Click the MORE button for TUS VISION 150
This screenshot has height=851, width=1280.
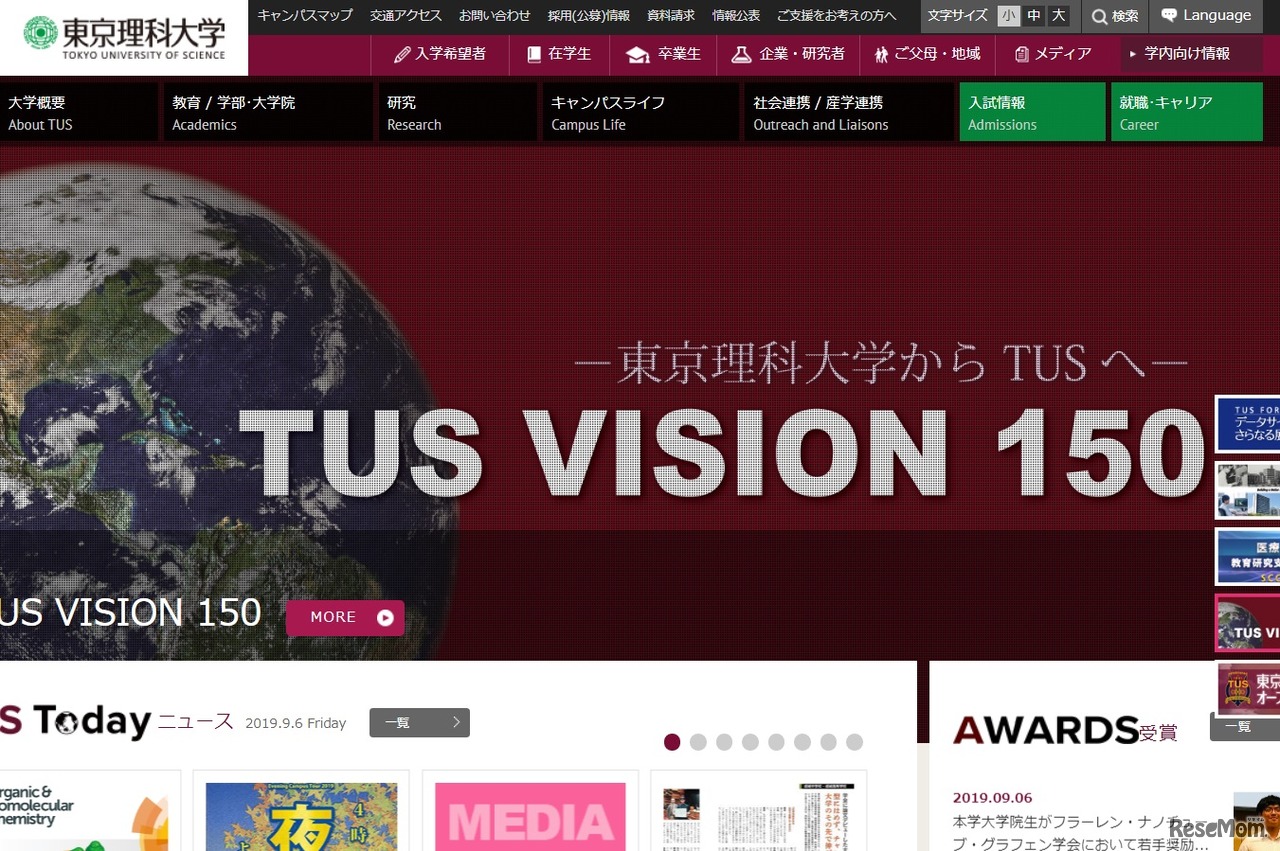[x=345, y=617]
